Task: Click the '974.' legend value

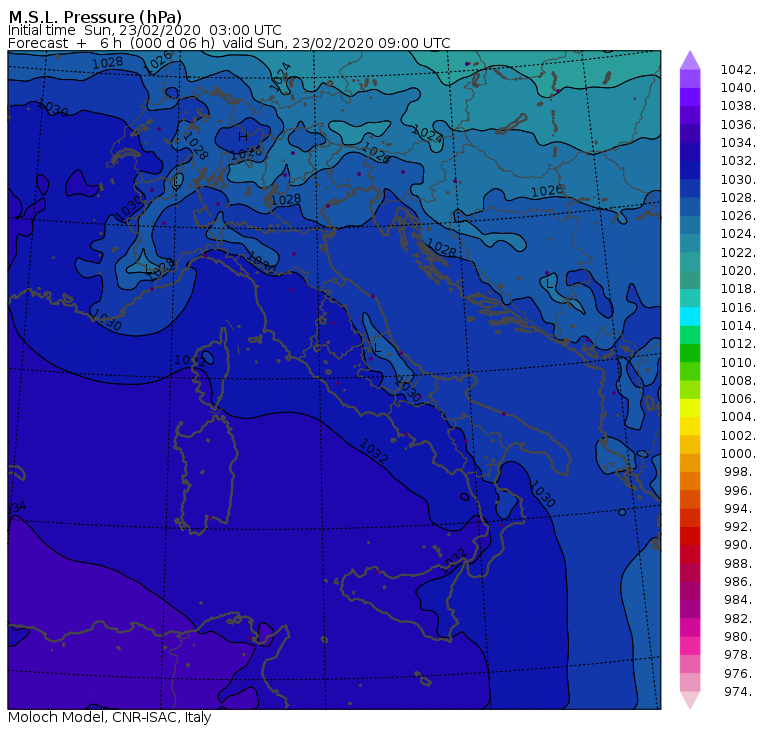Action: [740, 692]
